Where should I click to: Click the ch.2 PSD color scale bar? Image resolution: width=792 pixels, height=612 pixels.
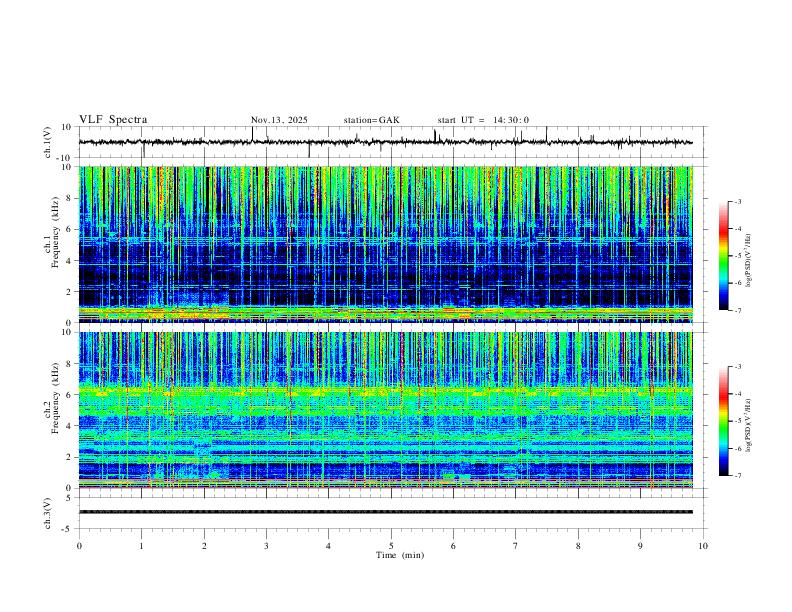pos(724,421)
